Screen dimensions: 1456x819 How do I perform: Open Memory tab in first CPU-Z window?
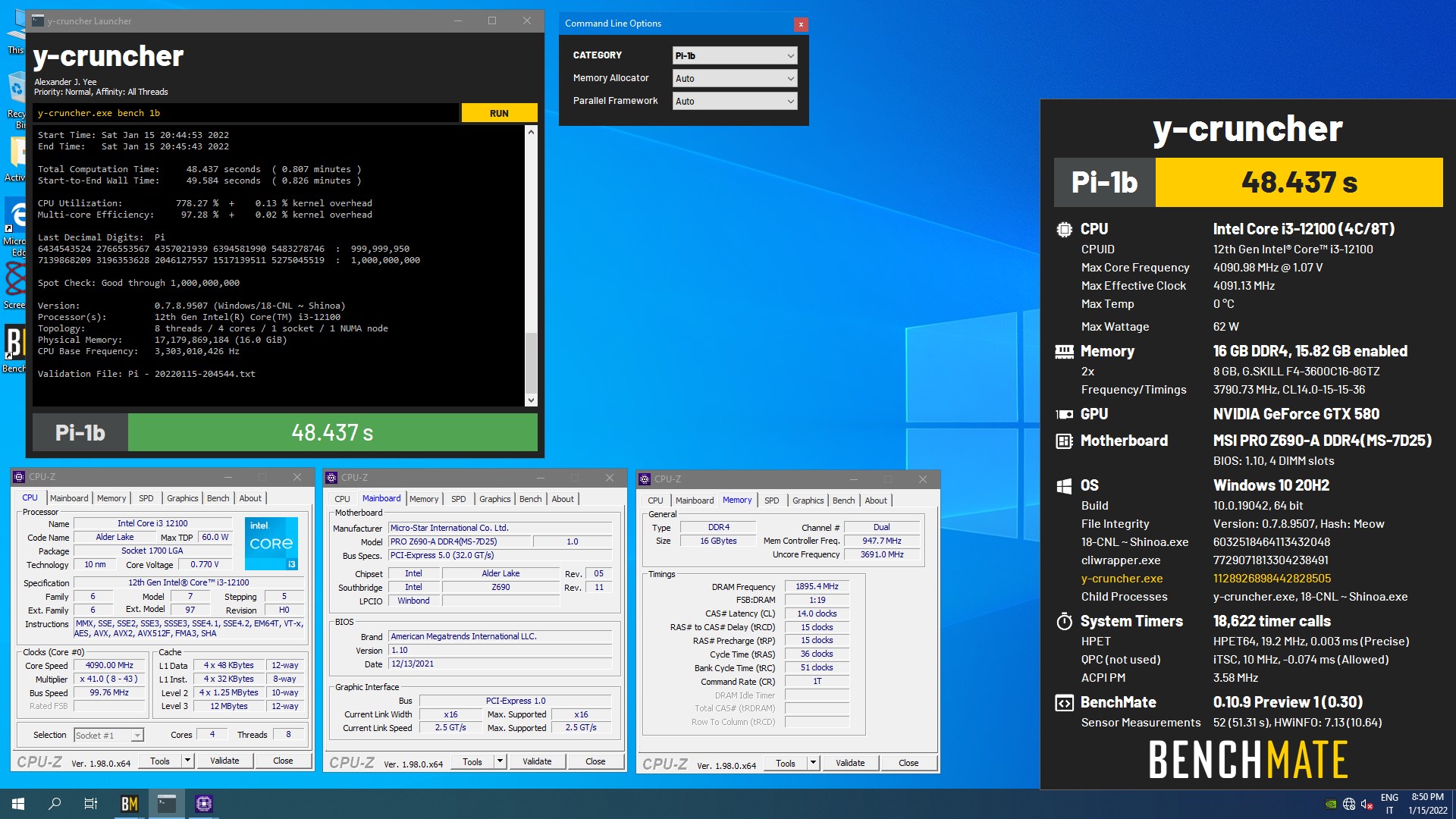pyautogui.click(x=111, y=498)
